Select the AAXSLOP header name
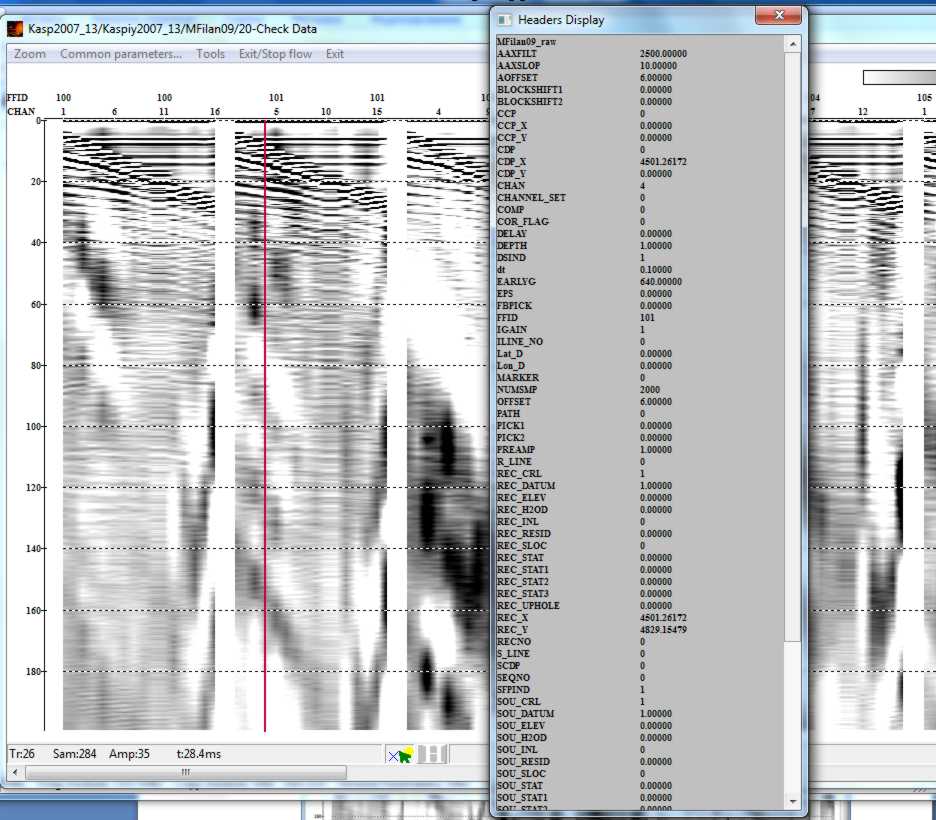 518,66
